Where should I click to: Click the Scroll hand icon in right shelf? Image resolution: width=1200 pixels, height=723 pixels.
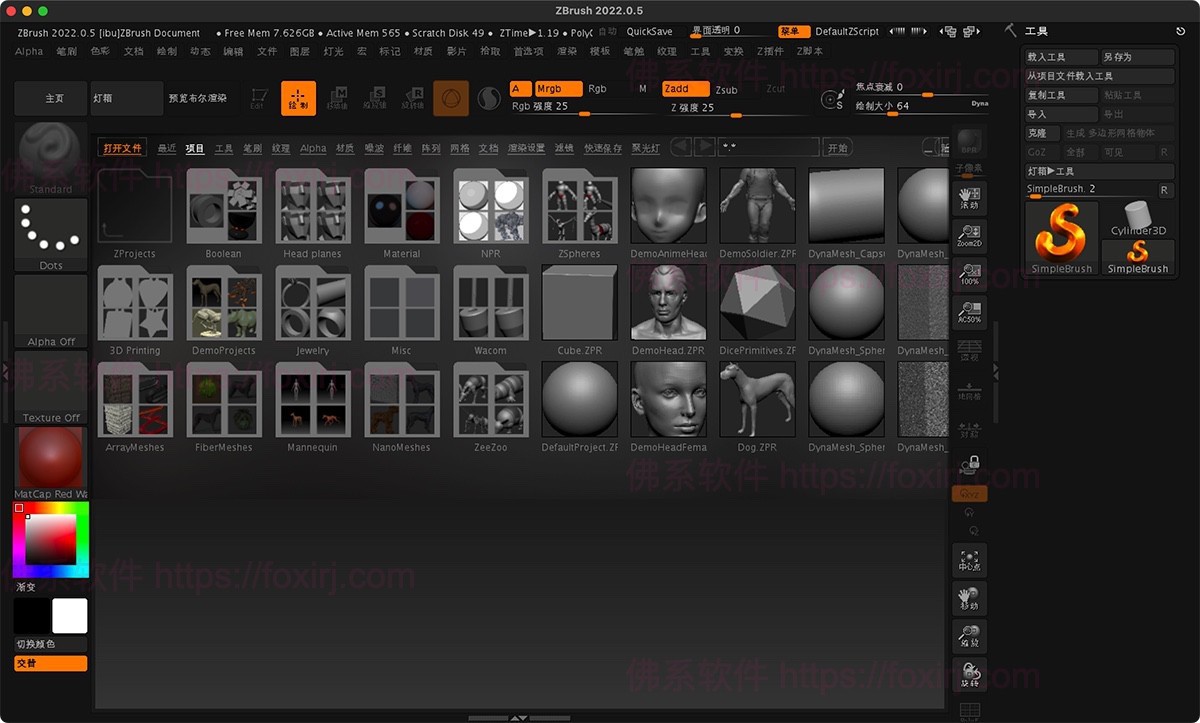pos(969,197)
